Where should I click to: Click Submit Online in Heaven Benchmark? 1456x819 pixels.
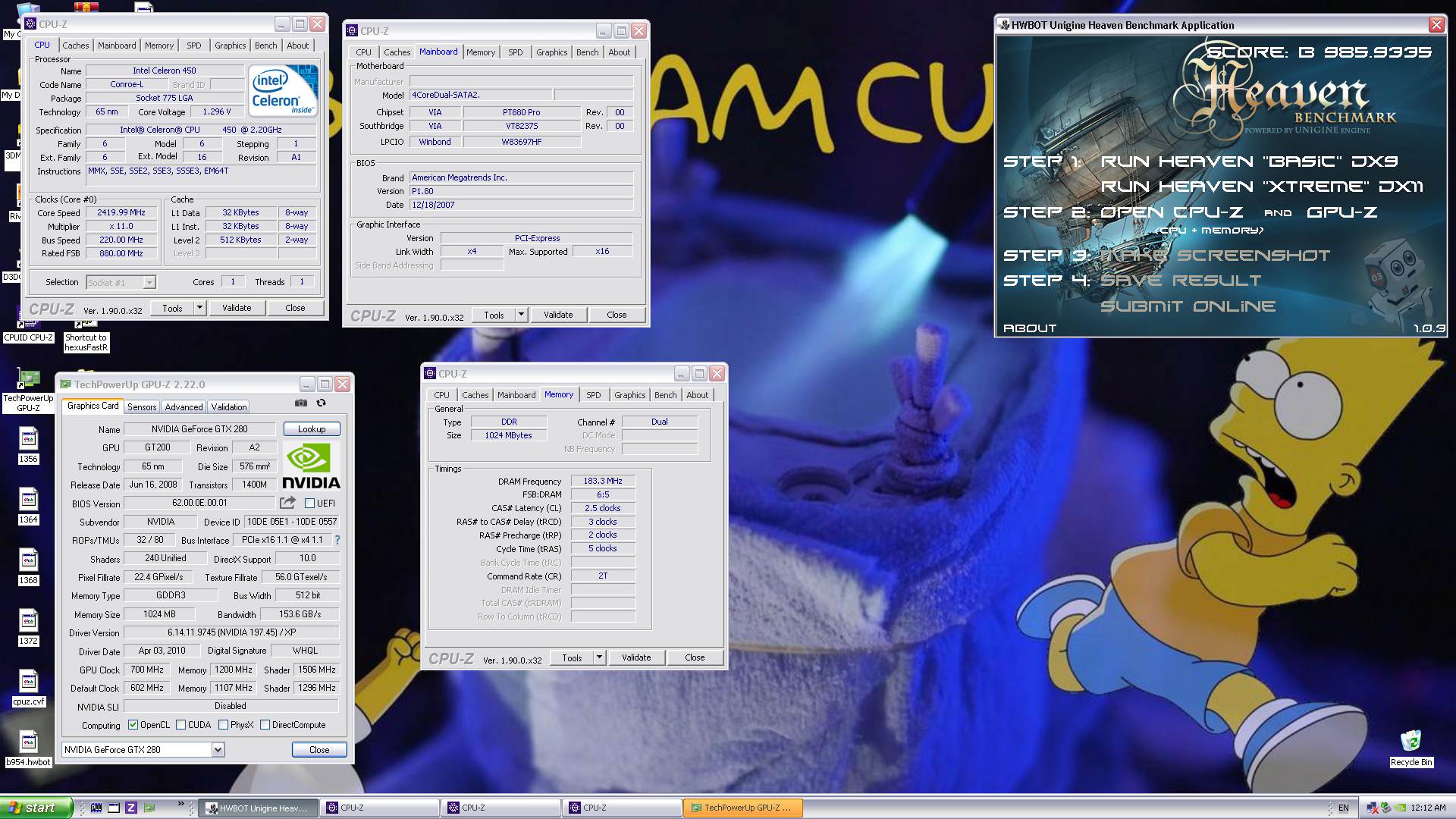[1188, 306]
